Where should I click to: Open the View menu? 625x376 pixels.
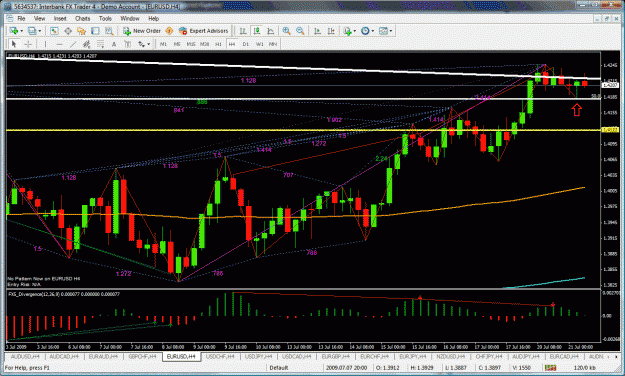(x=39, y=18)
